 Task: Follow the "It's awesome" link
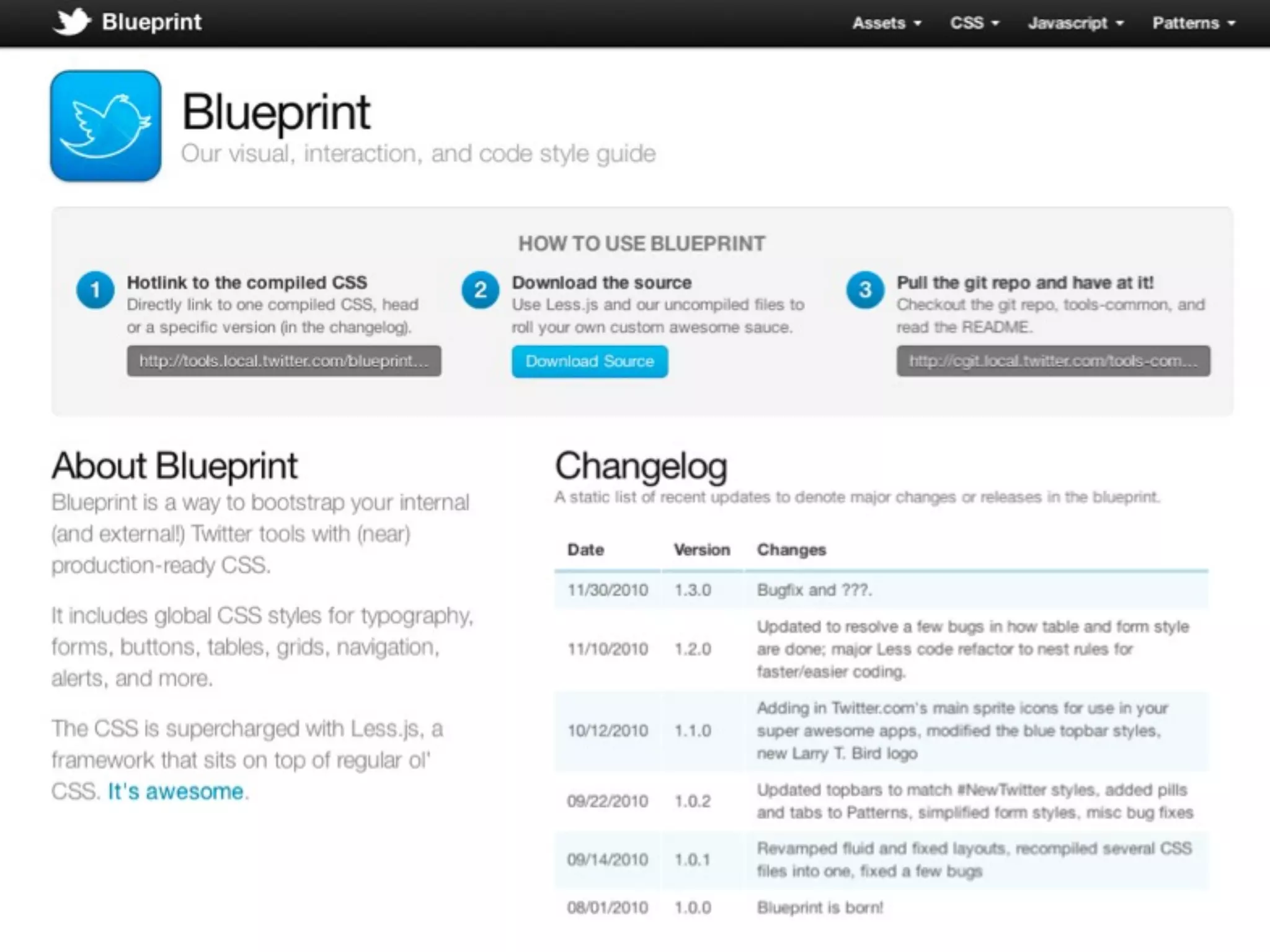click(x=175, y=791)
